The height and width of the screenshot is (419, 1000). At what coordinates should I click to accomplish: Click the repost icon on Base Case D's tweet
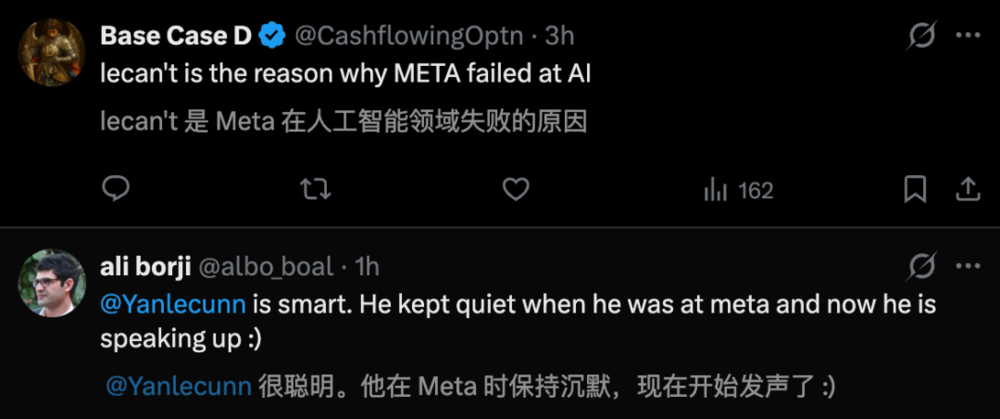315,189
